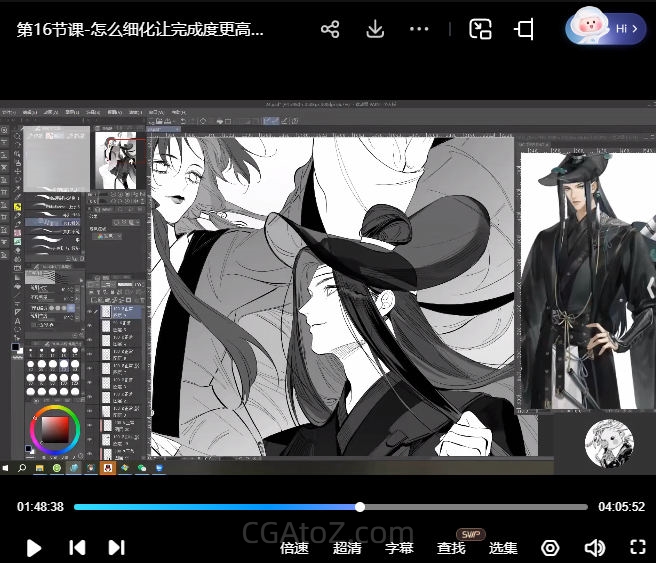Skip to the next video
This screenshot has height=563, width=656.
[116, 547]
